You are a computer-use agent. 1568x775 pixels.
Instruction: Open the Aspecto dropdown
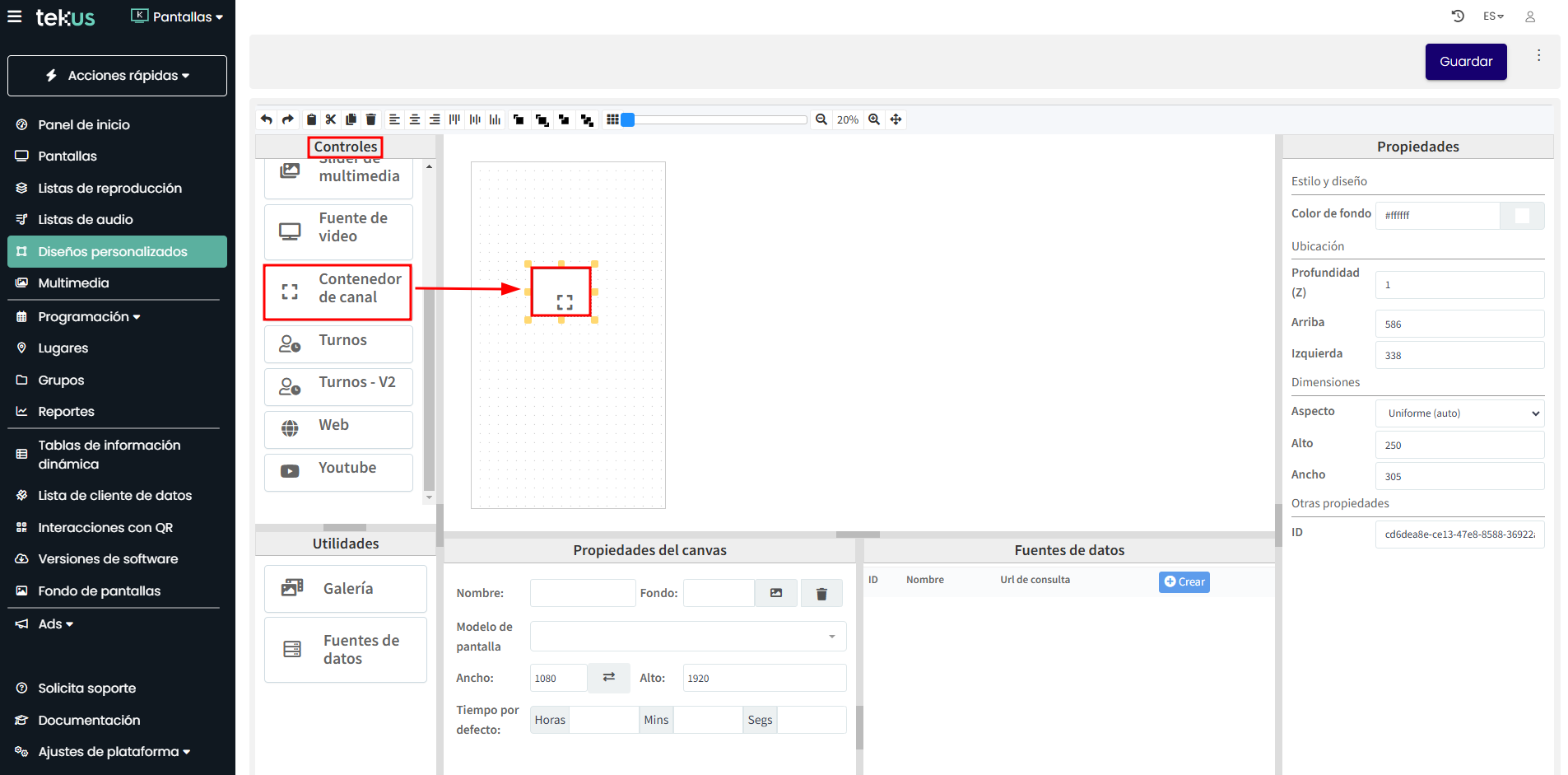[x=1459, y=413]
